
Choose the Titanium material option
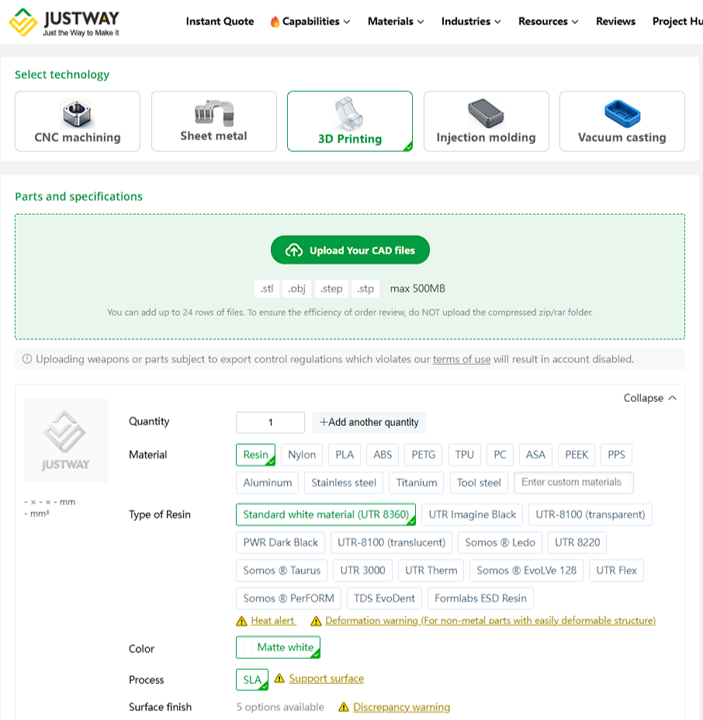coord(416,483)
